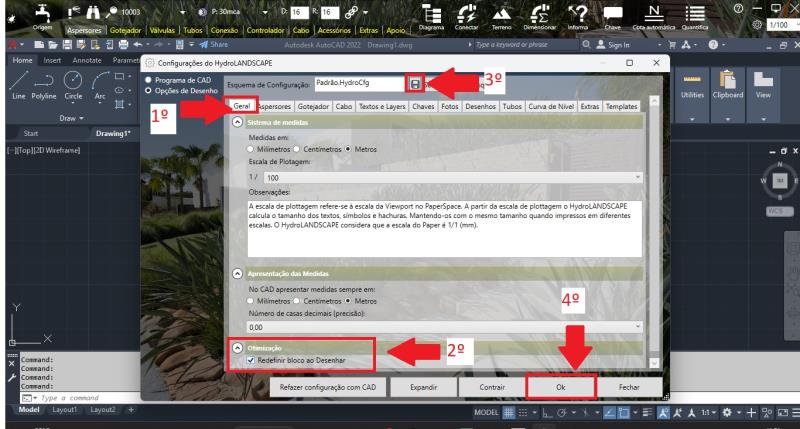Viewport: 800px width, 429px height.
Task: Click the Chave speech bubble icon
Action: [612, 14]
